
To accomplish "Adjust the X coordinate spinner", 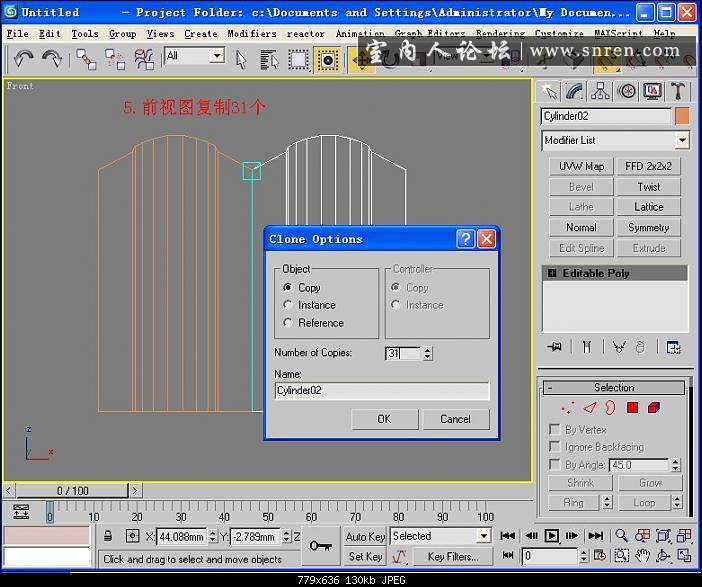I will point(213,536).
